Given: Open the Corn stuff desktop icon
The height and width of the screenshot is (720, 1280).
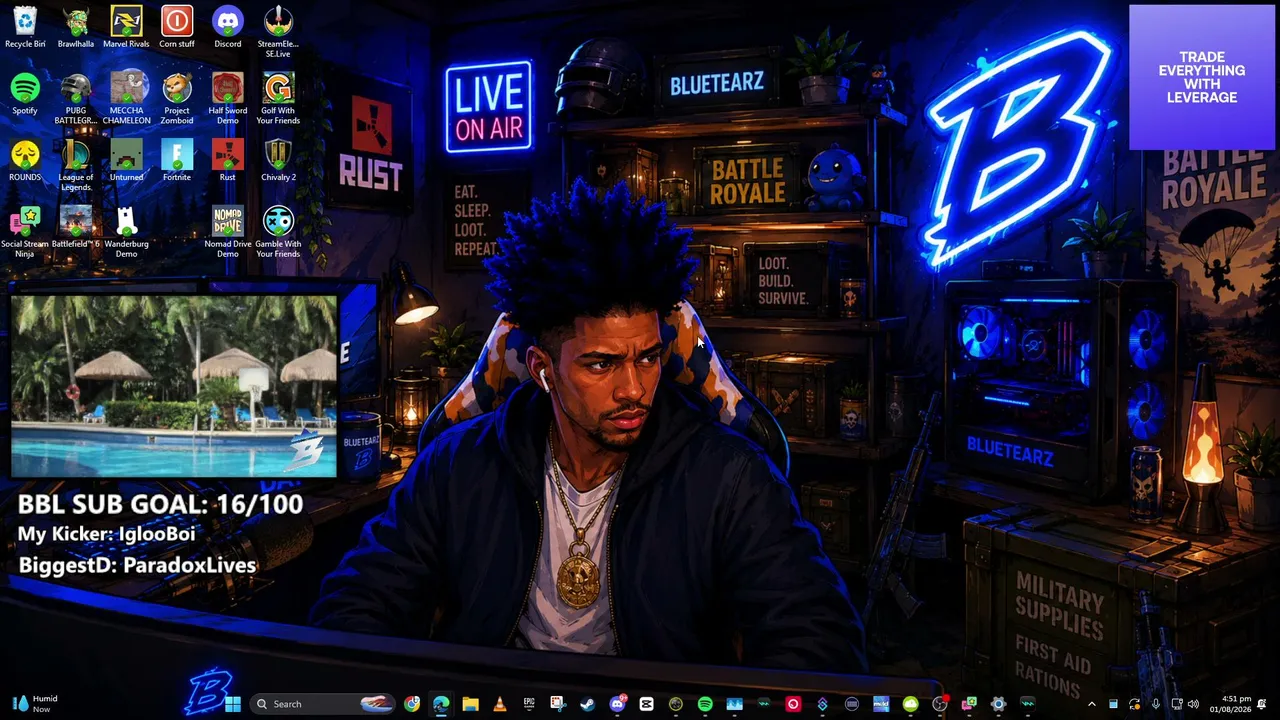Looking at the screenshot, I should (177, 27).
